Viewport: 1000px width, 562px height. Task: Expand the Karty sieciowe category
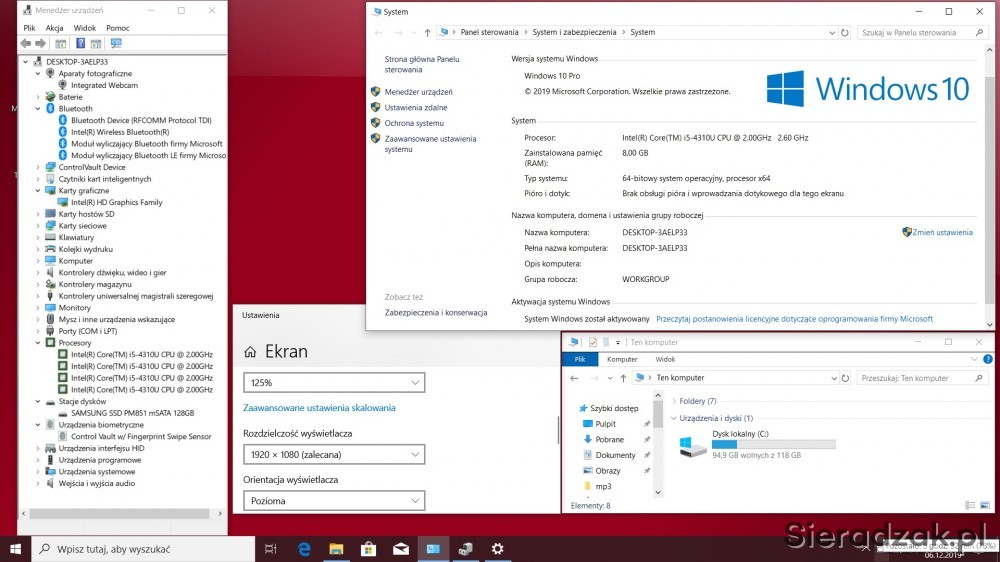(x=38, y=226)
